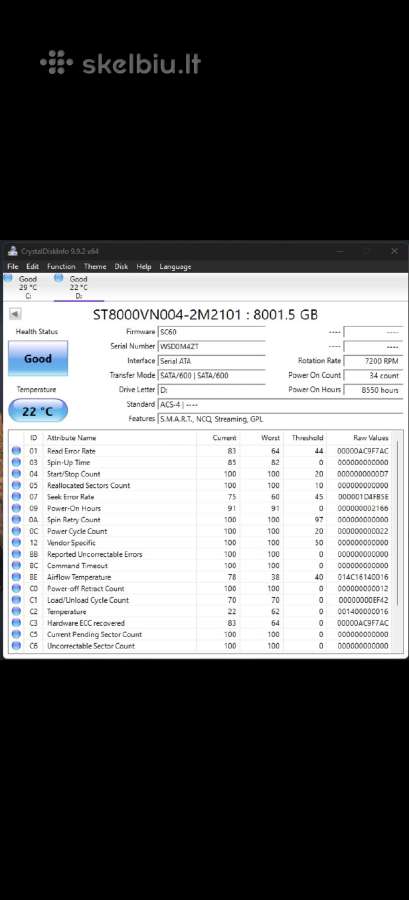Viewport: 409px width, 900px height.
Task: Close the CrystalDiskInfo window
Action: 394,251
